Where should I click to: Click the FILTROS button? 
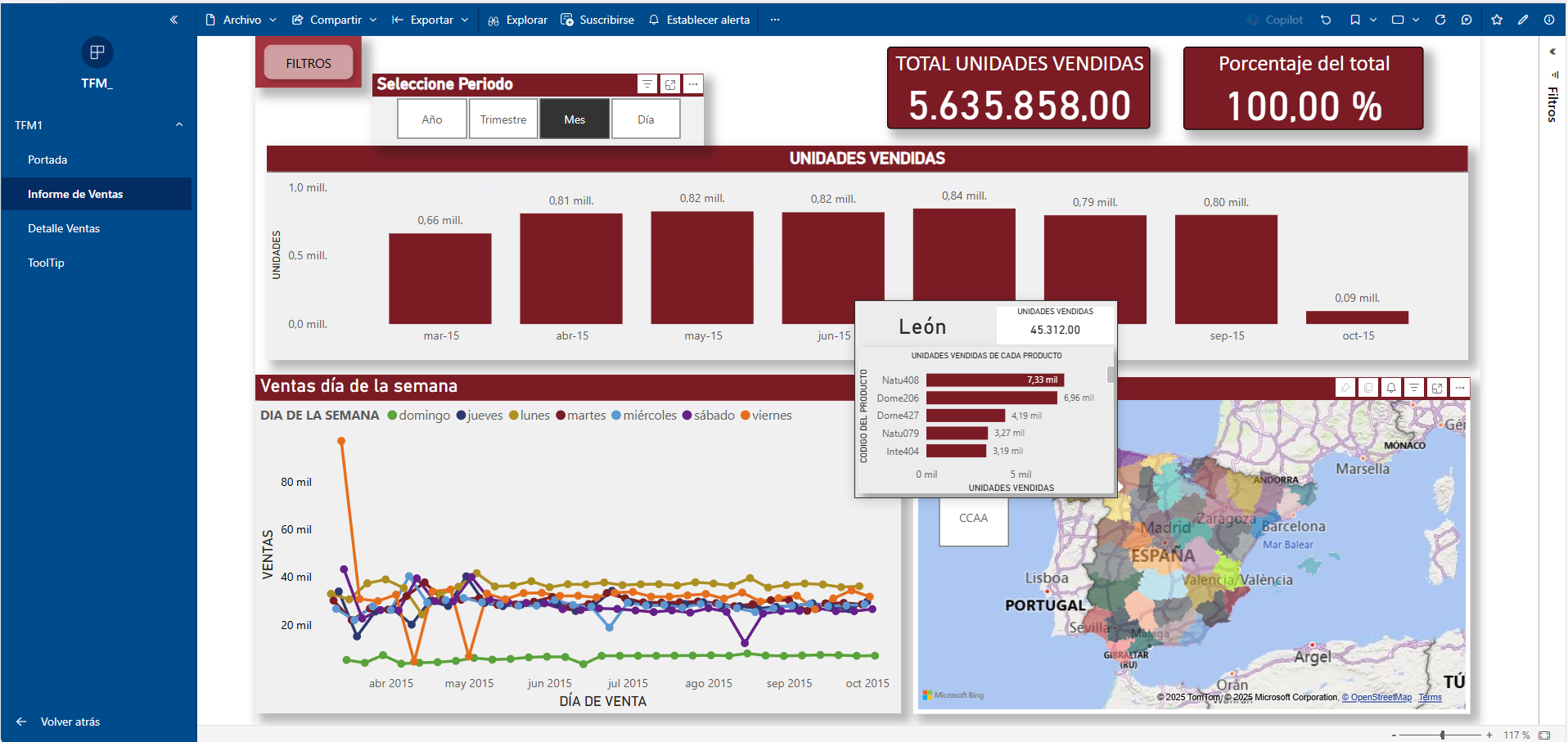click(x=309, y=63)
